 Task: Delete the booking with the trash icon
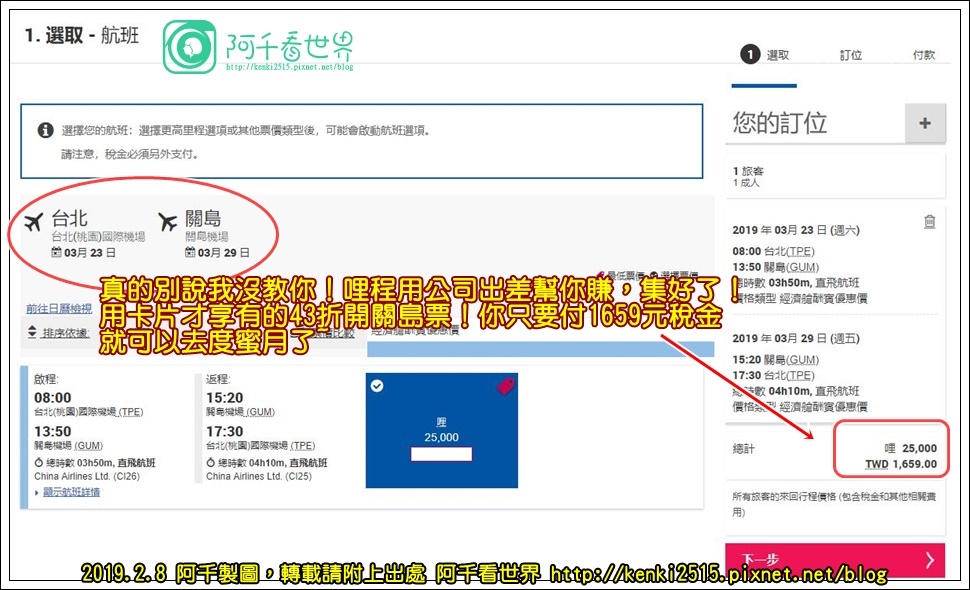pyautogui.click(x=929, y=221)
